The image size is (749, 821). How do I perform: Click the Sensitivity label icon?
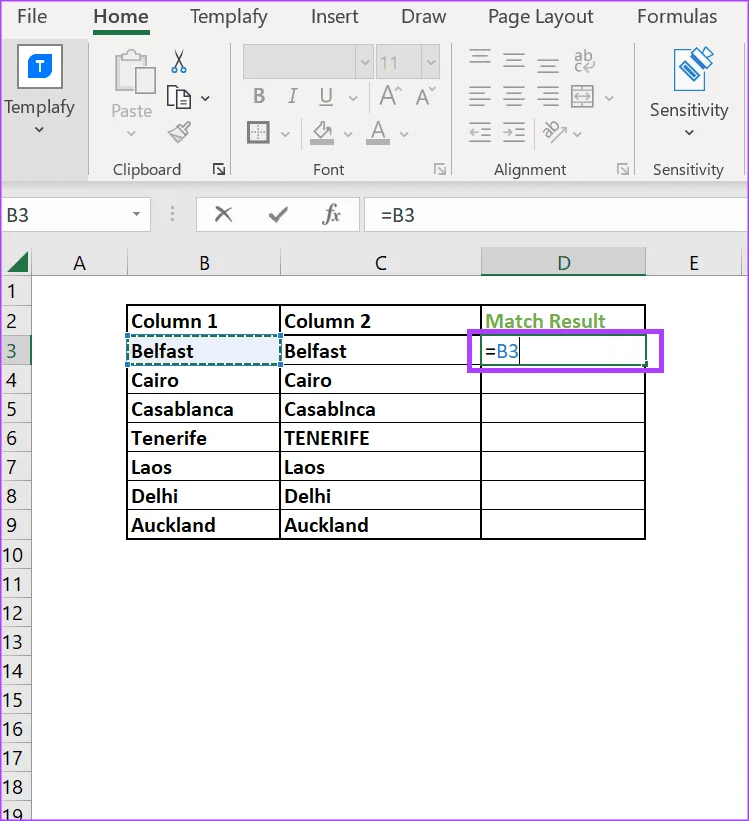(693, 69)
